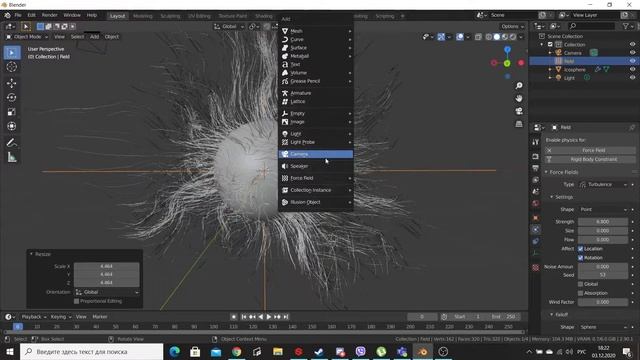Screen dimensions: 640x360
Task: Click the Z axis on navigation gizmo
Action: [x=507, y=50]
